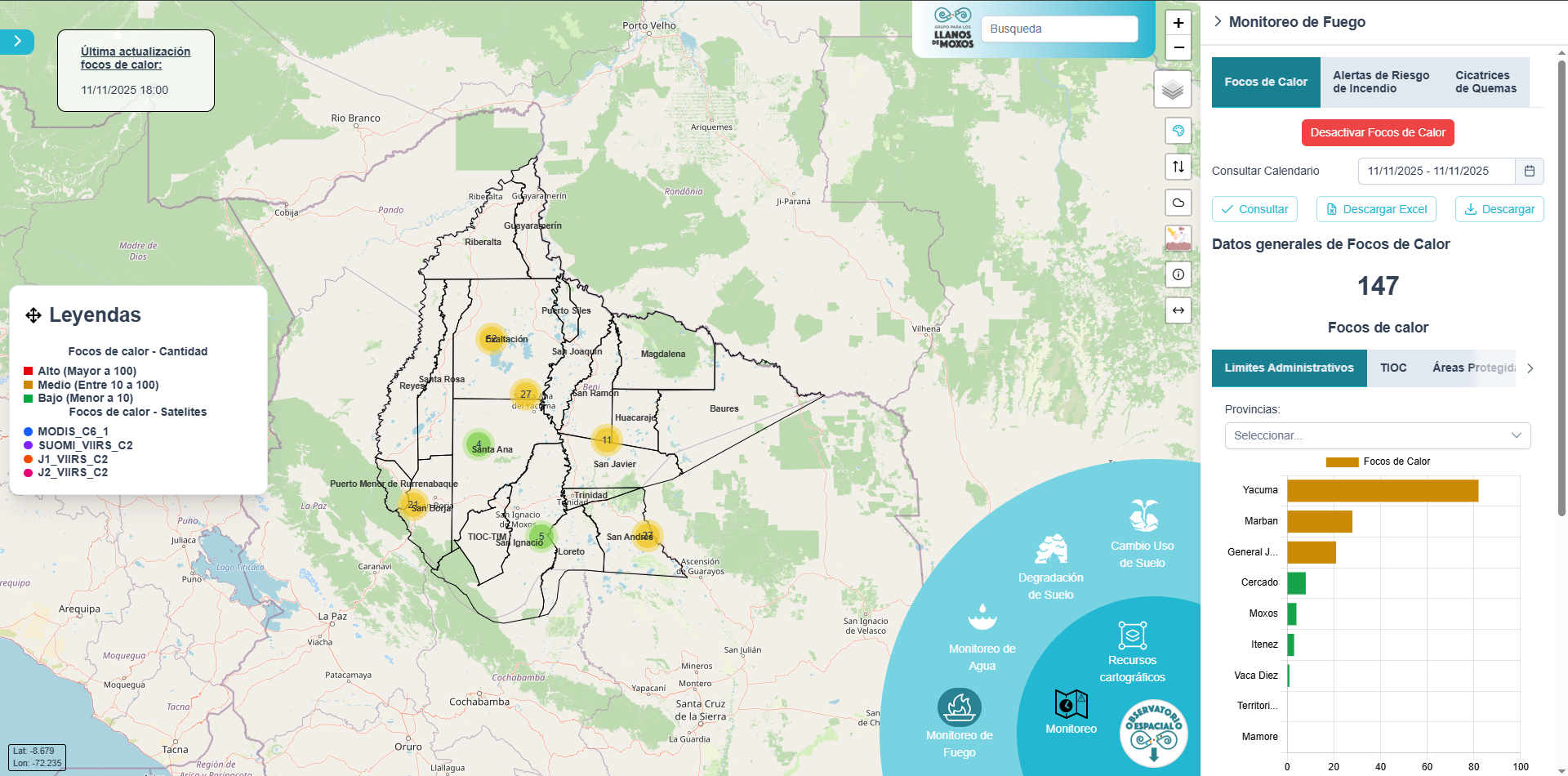Open the Provincias dropdown selector
The height and width of the screenshot is (776, 1568).
pyautogui.click(x=1377, y=435)
